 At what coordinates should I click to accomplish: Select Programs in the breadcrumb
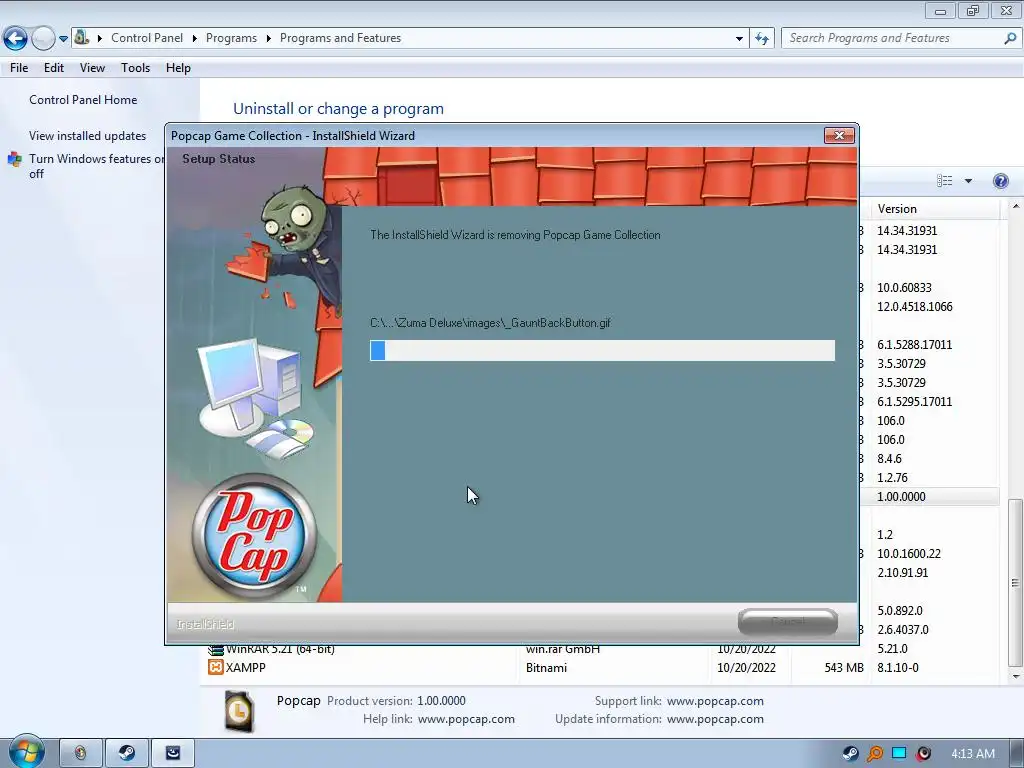tap(231, 38)
